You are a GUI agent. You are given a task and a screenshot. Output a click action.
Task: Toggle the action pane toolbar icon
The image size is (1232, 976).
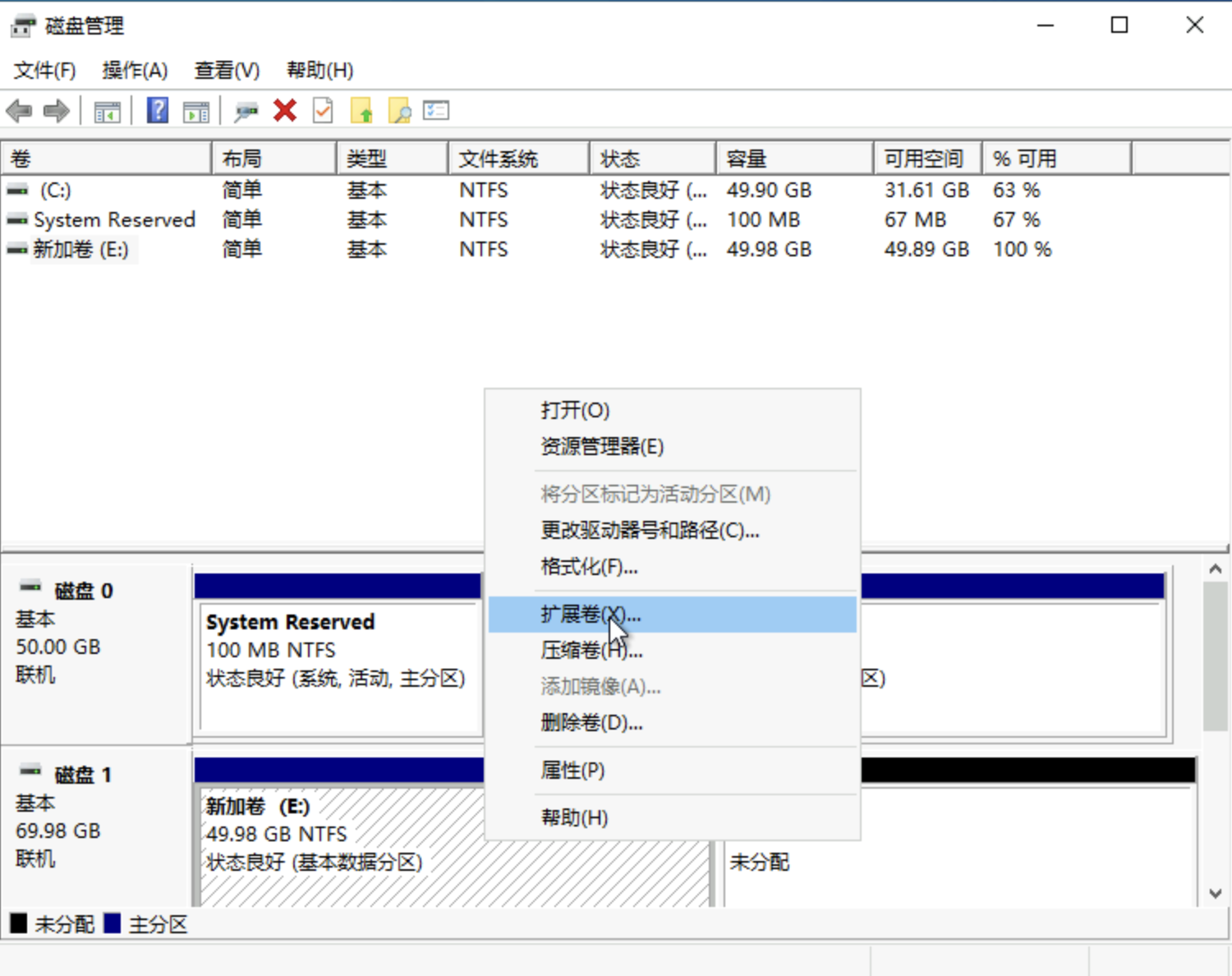[x=195, y=111]
